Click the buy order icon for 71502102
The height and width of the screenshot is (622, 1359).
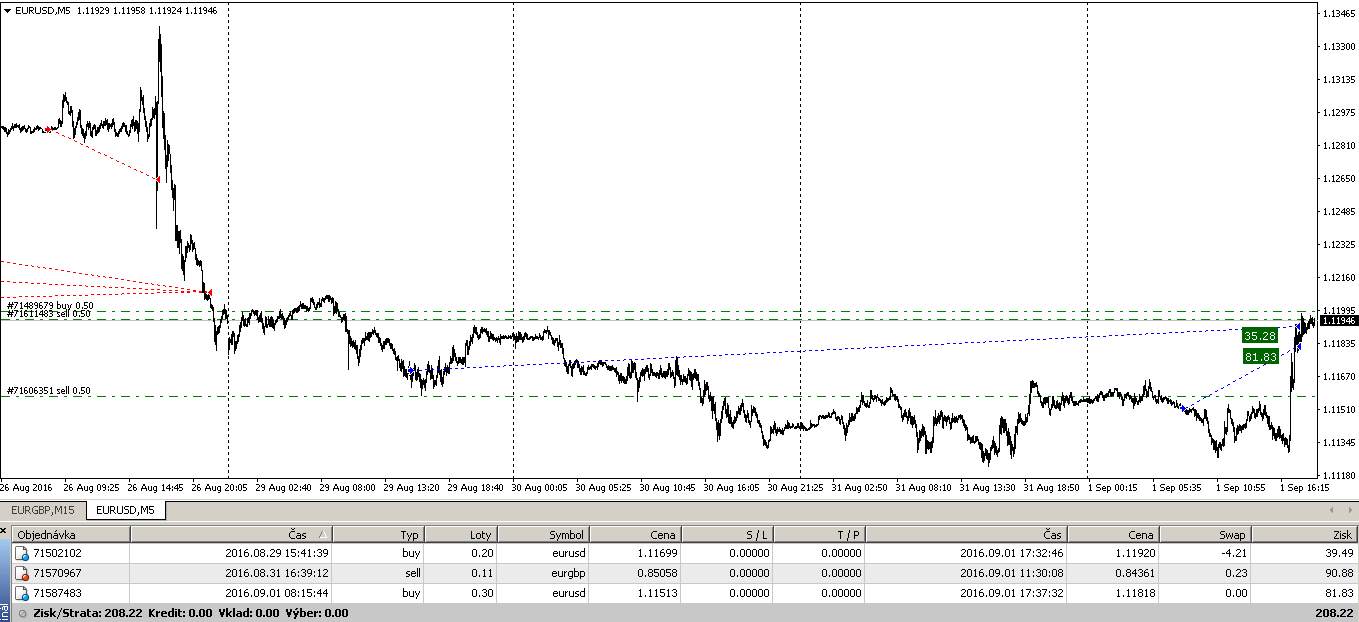click(22, 553)
